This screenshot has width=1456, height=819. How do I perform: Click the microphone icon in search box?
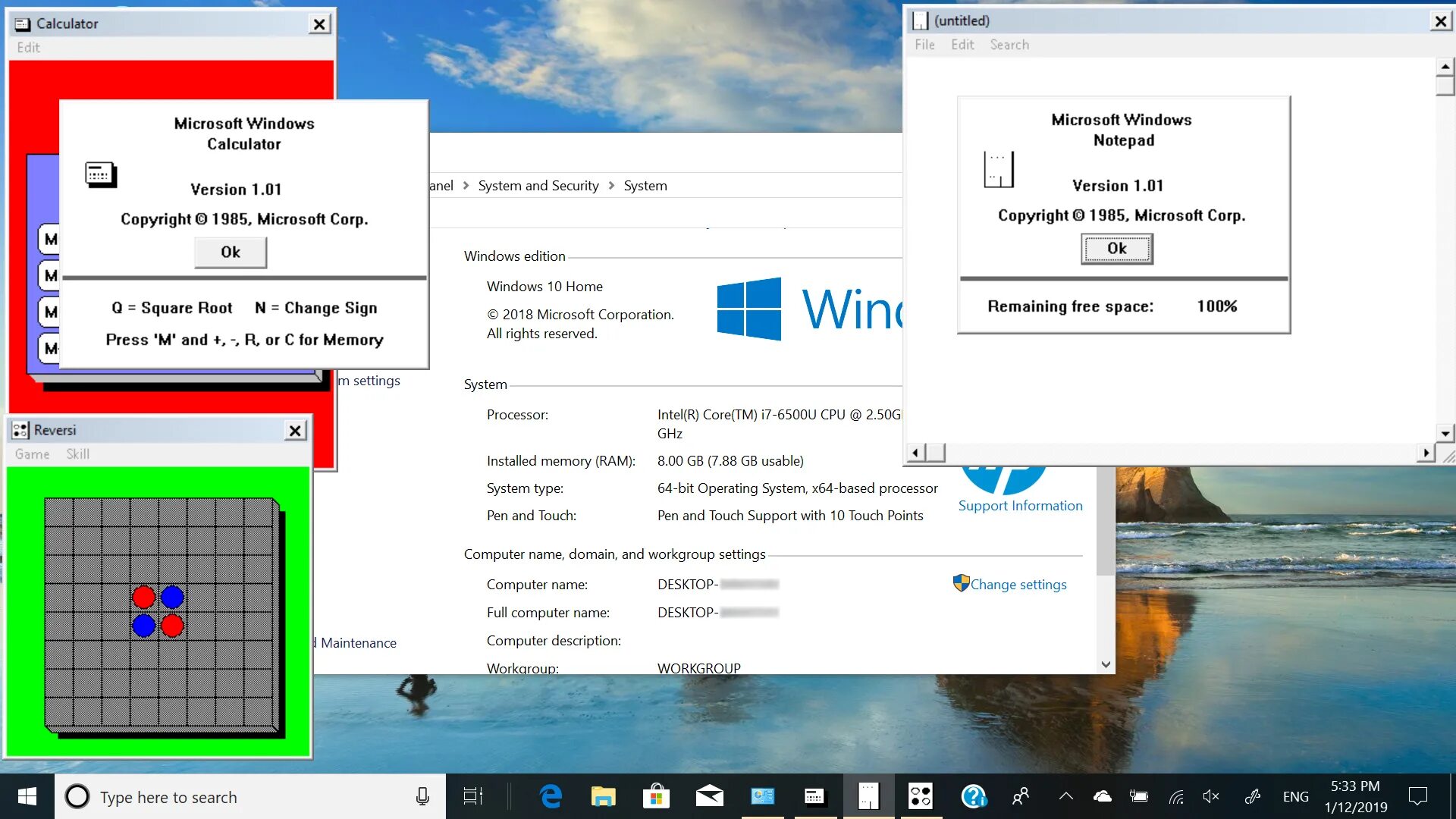click(422, 796)
